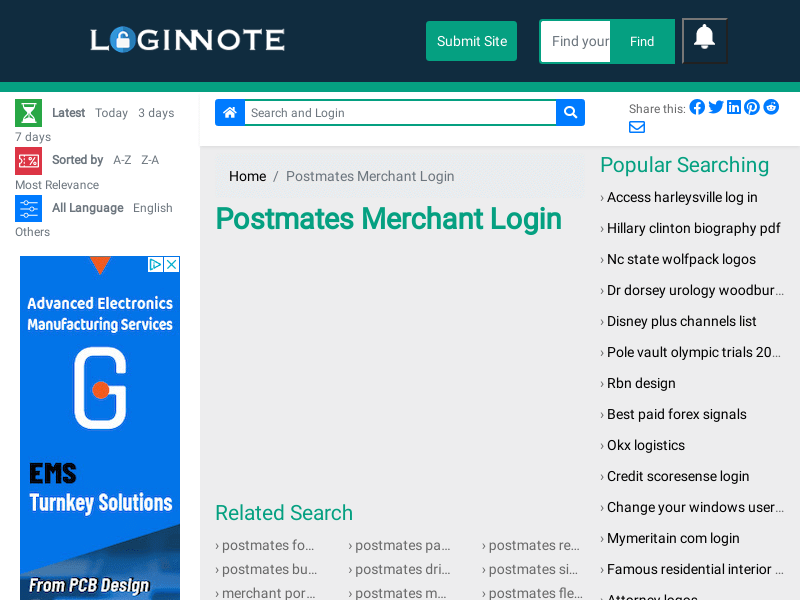Open 'Credit scoresense login' link
The height and width of the screenshot is (600, 800).
(678, 476)
